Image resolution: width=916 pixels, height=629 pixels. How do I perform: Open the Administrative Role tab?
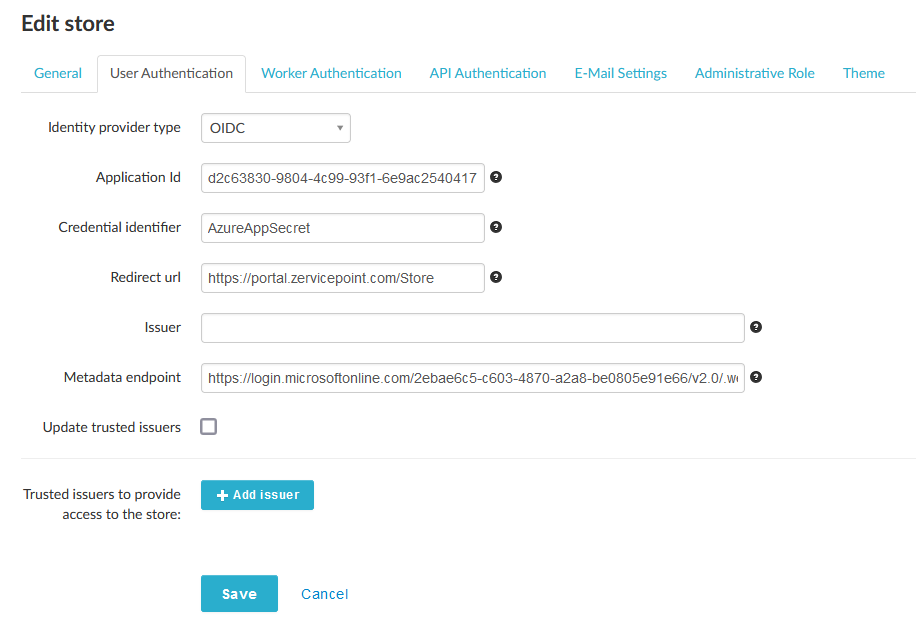tap(754, 73)
